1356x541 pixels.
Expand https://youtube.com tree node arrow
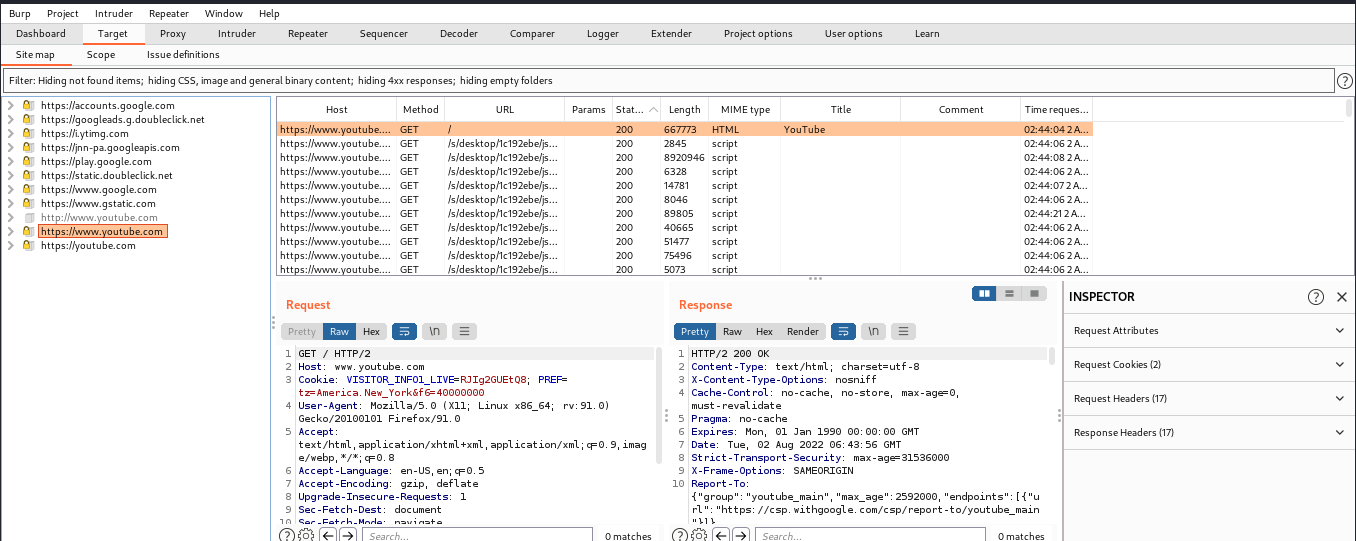pyautogui.click(x=10, y=245)
